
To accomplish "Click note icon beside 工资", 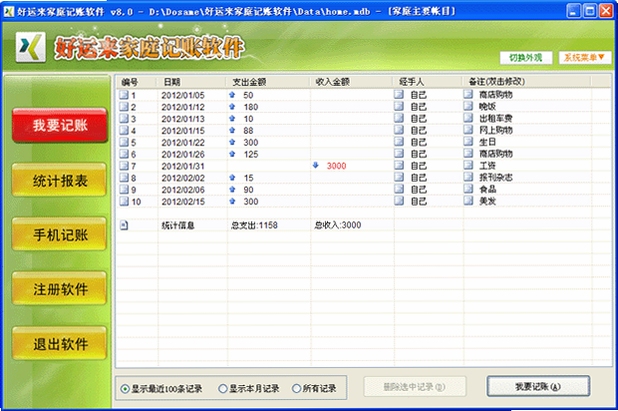I will (468, 165).
